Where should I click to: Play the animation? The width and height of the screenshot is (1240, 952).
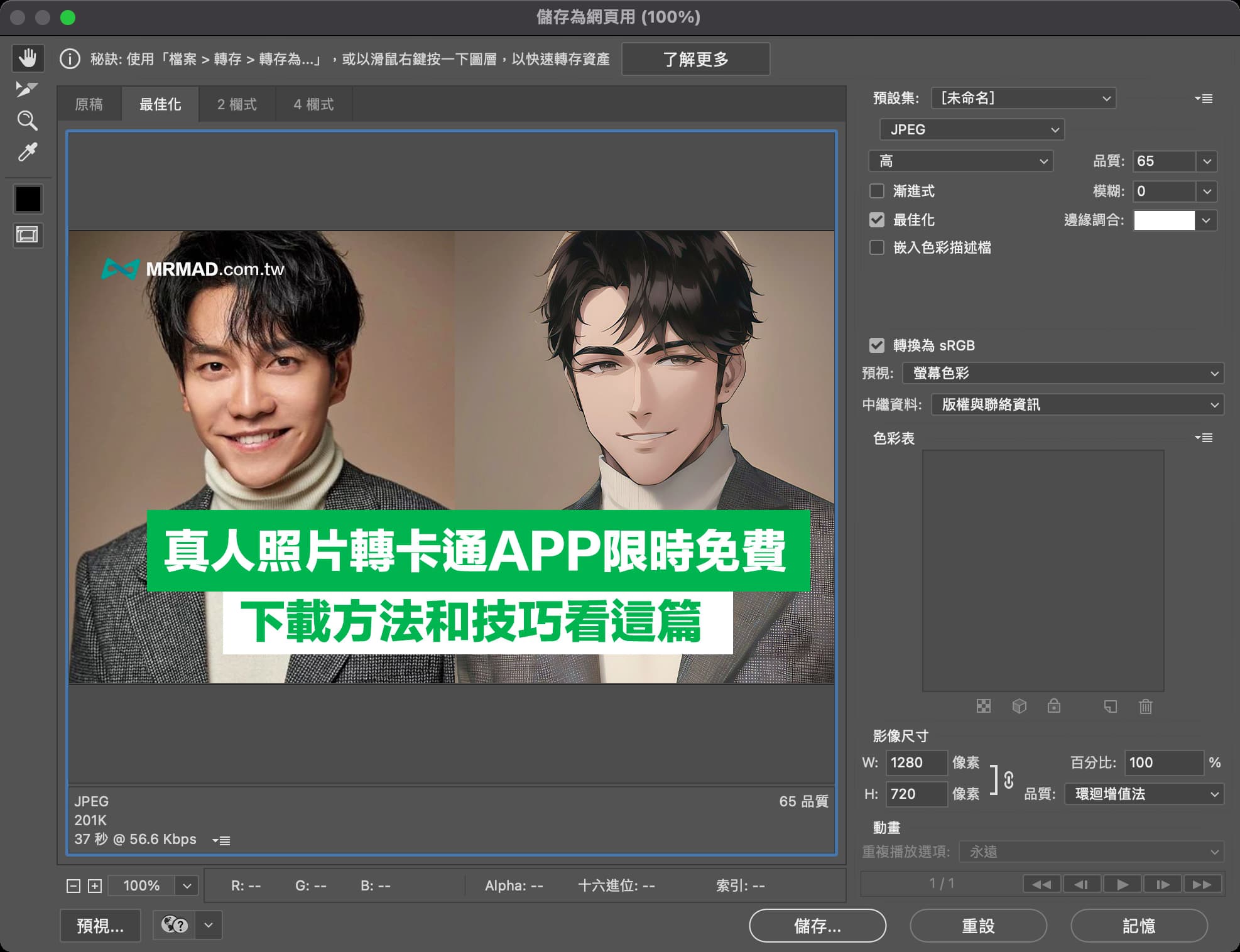tap(1122, 884)
